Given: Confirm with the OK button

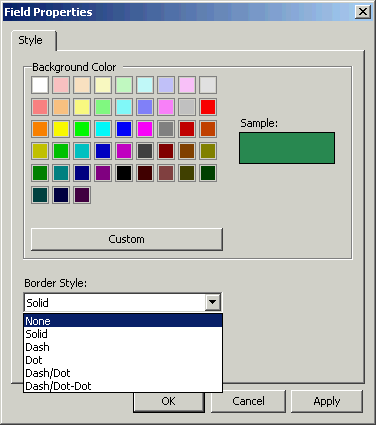Looking at the screenshot, I should [169, 401].
